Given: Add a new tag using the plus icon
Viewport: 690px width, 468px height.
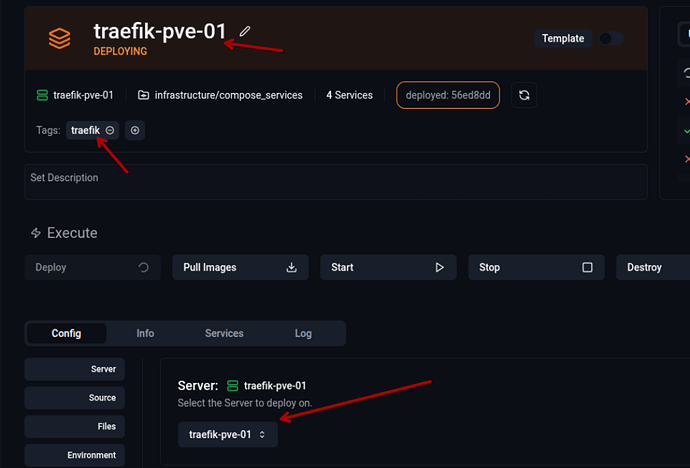Looking at the screenshot, I should pyautogui.click(x=135, y=130).
